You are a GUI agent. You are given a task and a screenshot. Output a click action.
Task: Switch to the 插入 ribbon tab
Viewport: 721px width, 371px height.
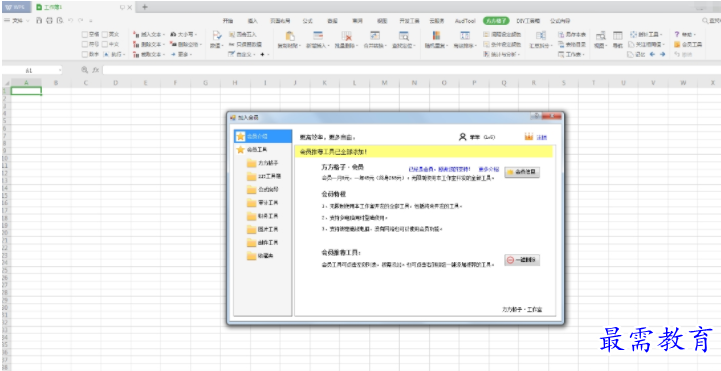pyautogui.click(x=252, y=21)
